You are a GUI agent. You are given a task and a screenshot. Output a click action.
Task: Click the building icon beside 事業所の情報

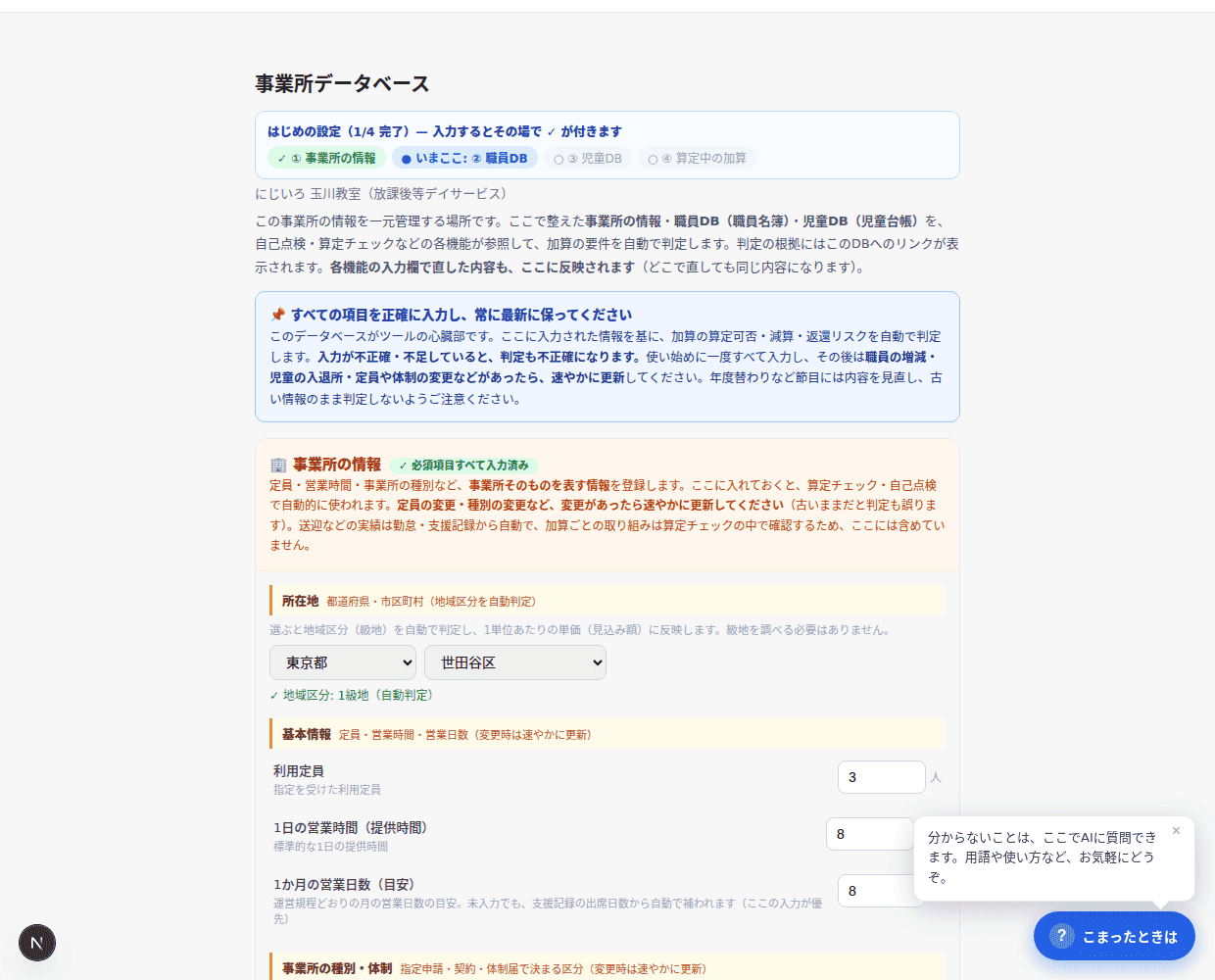click(x=278, y=465)
